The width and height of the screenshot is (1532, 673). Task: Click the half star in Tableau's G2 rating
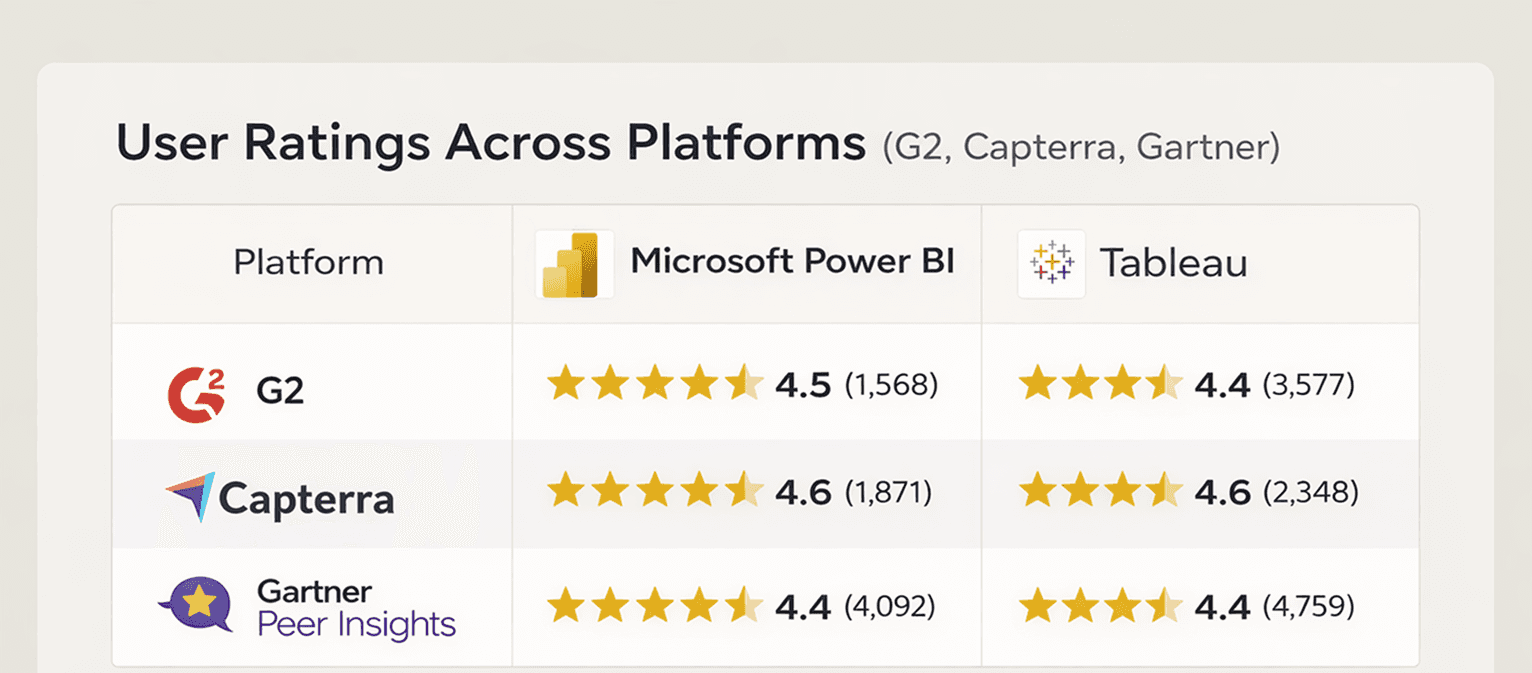tap(1162, 383)
